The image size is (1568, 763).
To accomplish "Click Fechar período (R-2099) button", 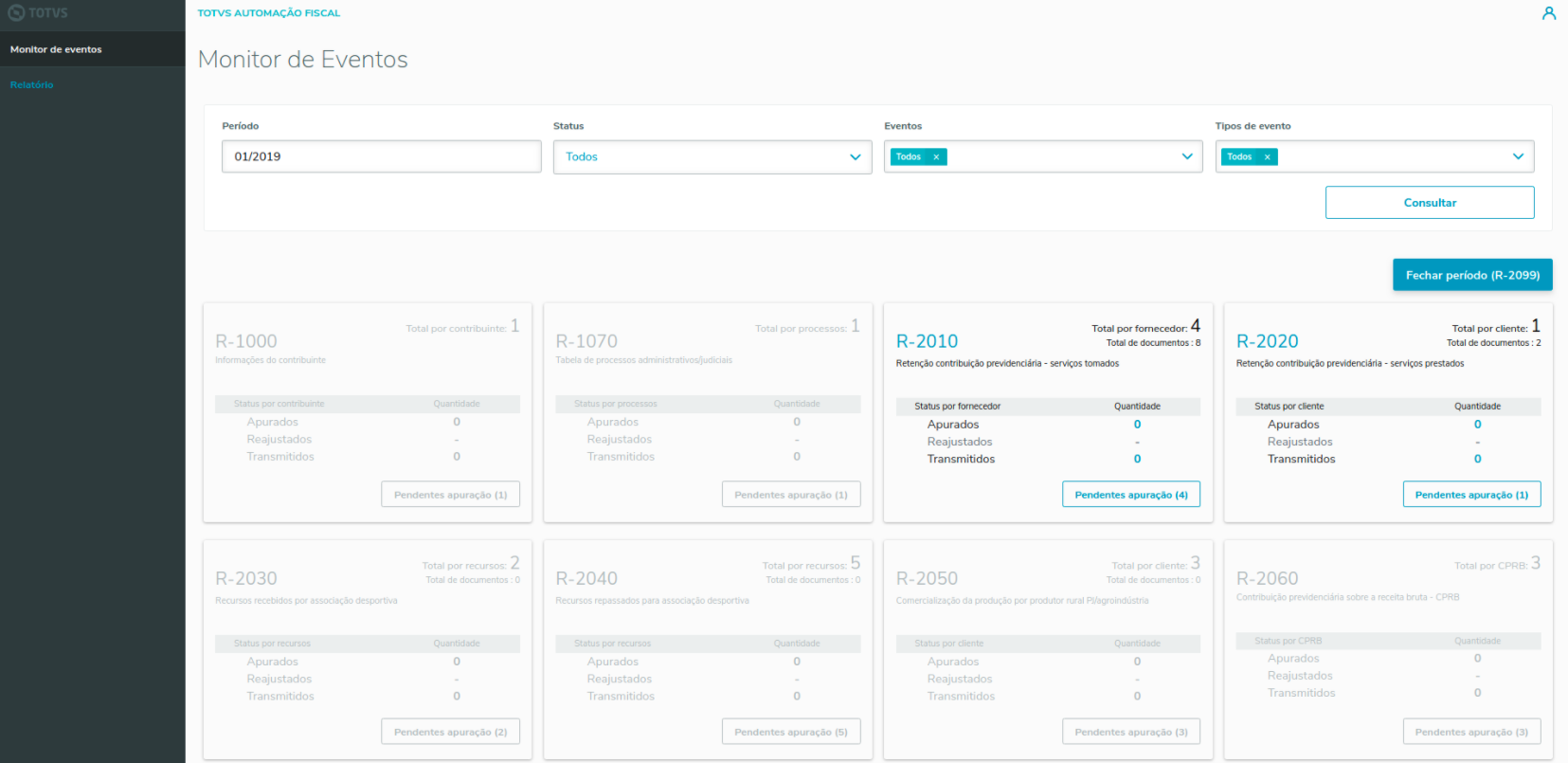I will coord(1472,275).
